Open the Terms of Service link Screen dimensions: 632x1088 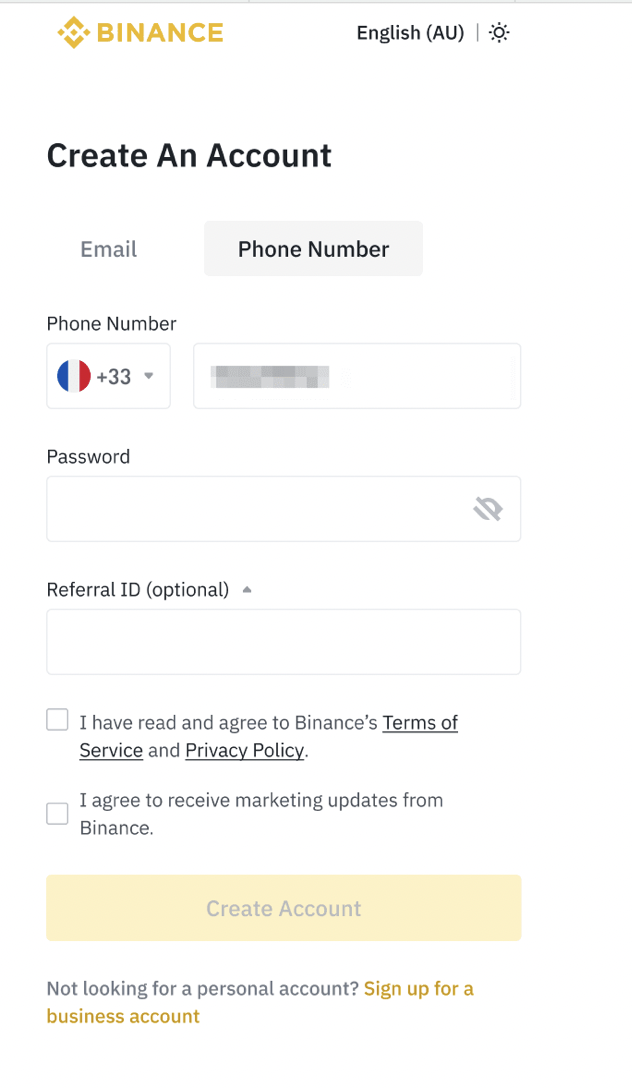pos(420,723)
